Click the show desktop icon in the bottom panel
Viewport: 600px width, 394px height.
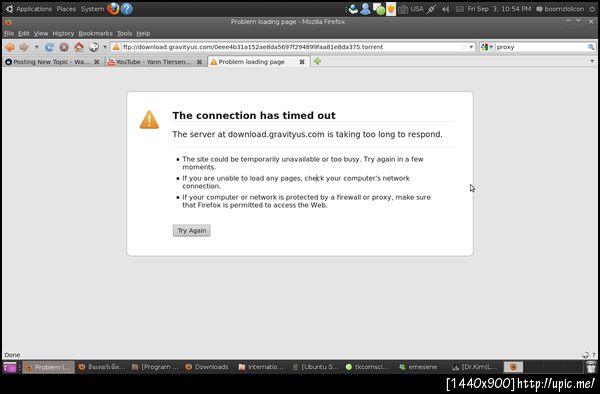pyautogui.click(x=10, y=367)
